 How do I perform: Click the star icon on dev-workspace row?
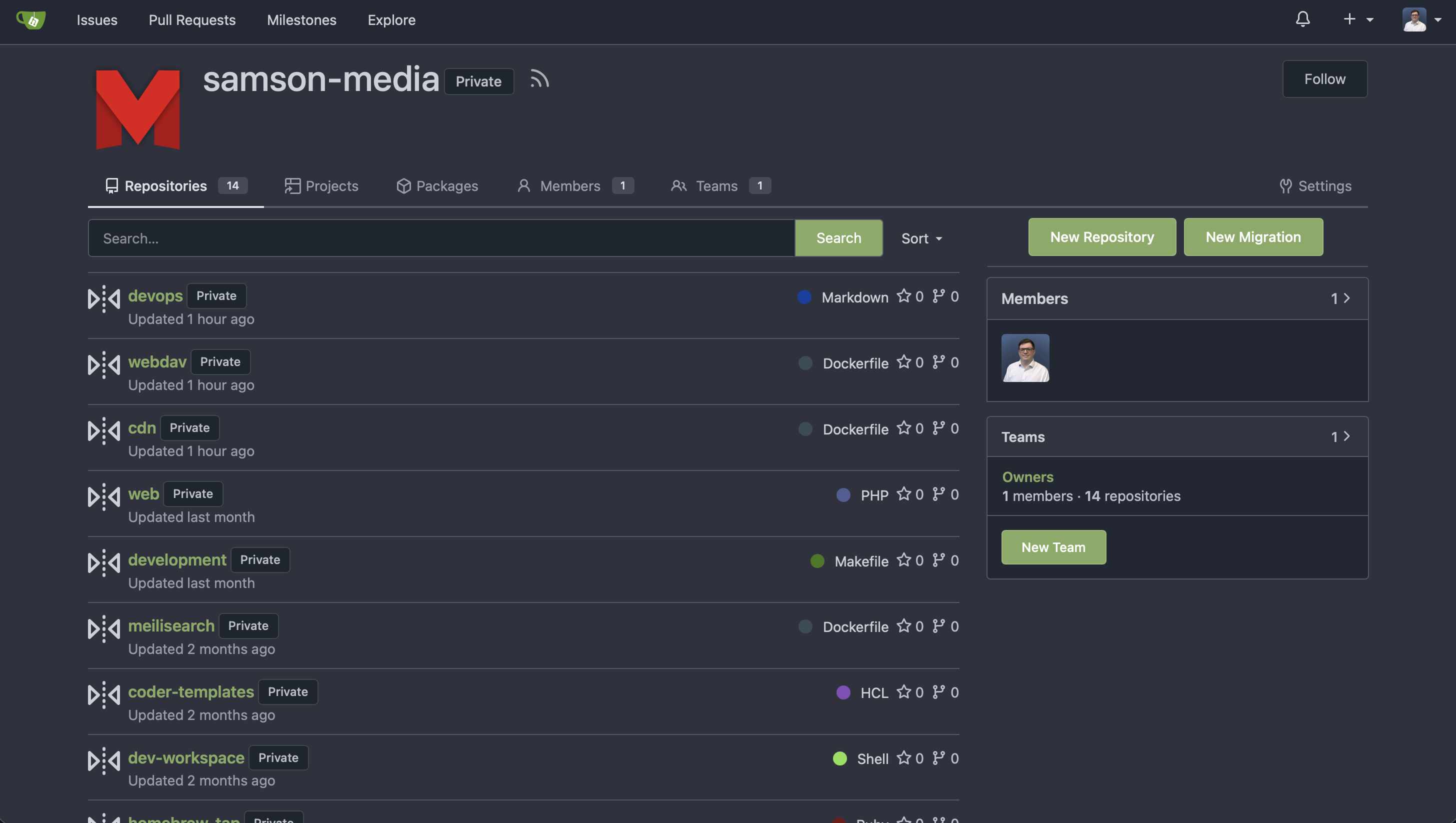coord(904,758)
